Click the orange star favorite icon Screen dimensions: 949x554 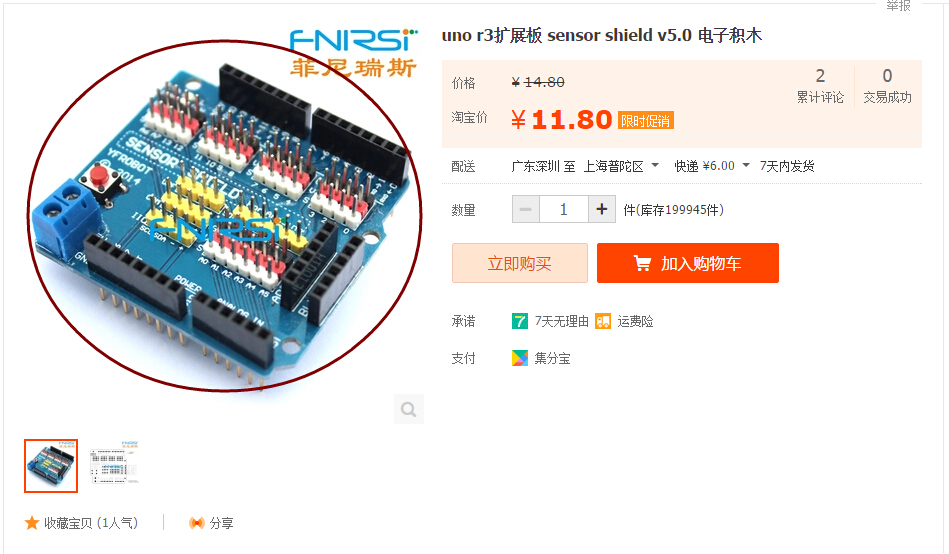pyautogui.click(x=32, y=523)
